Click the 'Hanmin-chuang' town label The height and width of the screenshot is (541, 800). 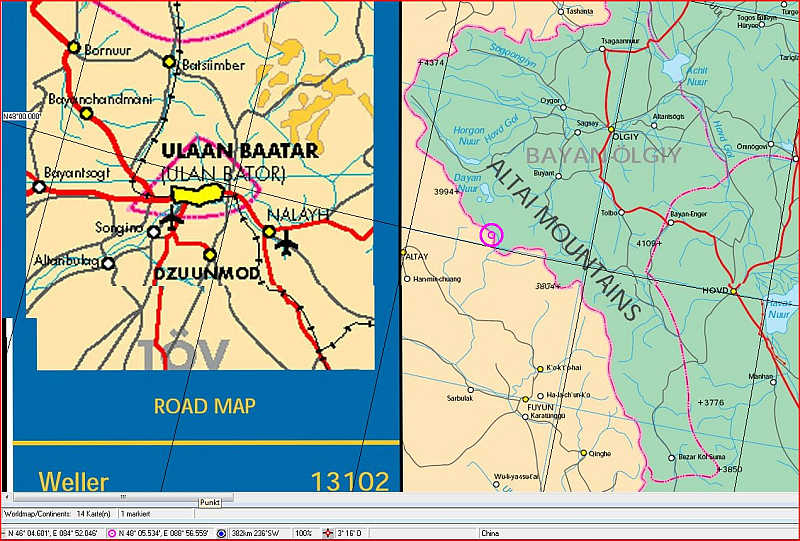coord(437,279)
